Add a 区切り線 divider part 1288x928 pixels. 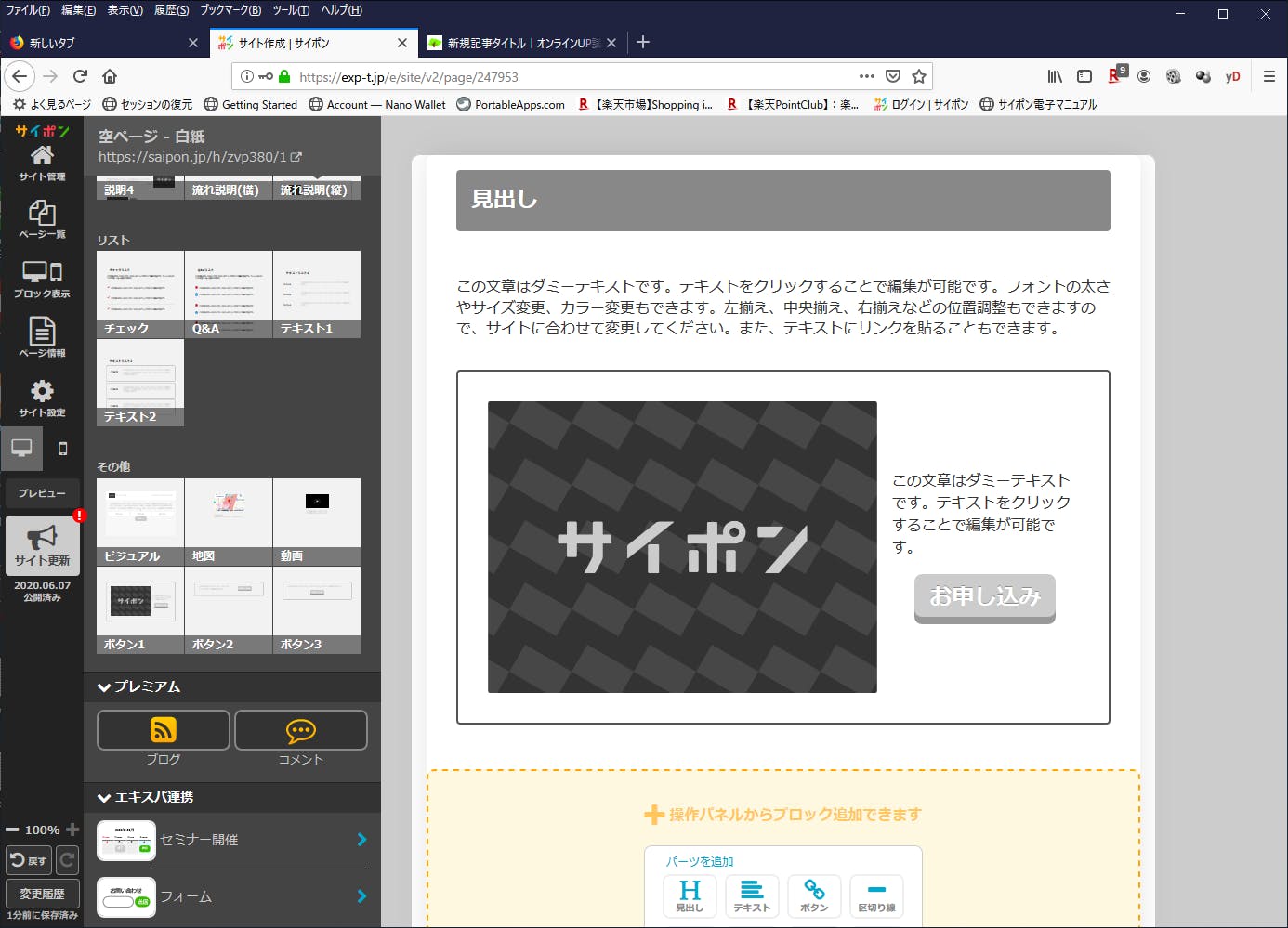pos(876,896)
